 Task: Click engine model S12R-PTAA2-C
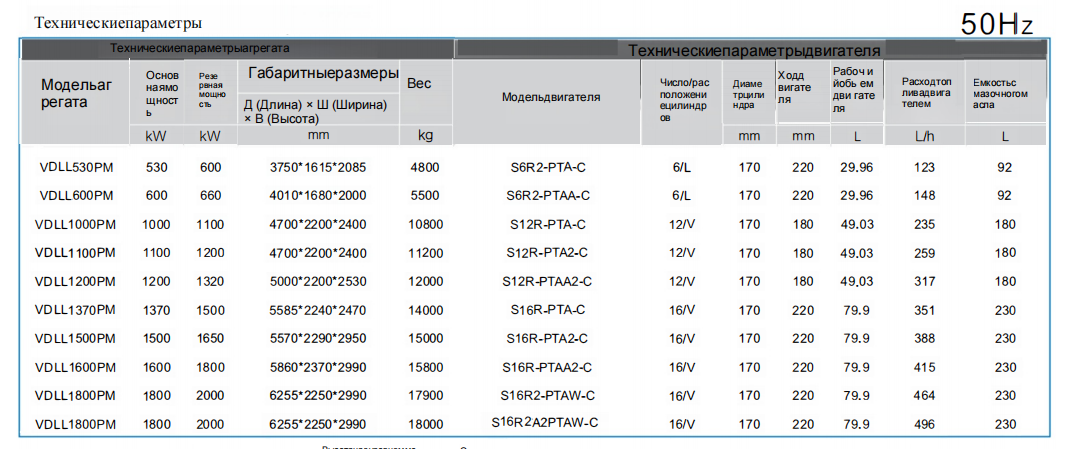(x=547, y=281)
